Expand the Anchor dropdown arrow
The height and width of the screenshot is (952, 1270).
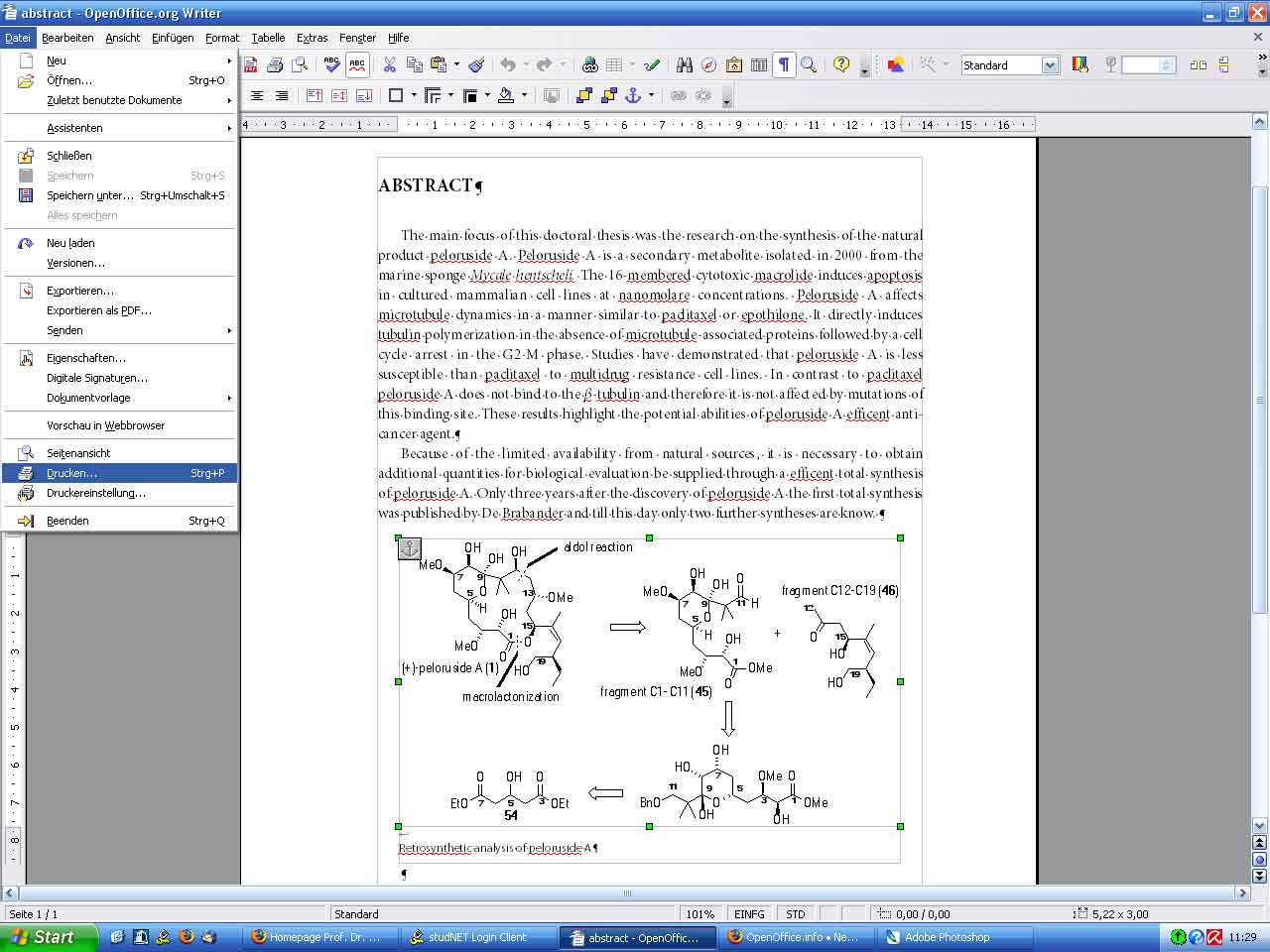pyautogui.click(x=651, y=95)
